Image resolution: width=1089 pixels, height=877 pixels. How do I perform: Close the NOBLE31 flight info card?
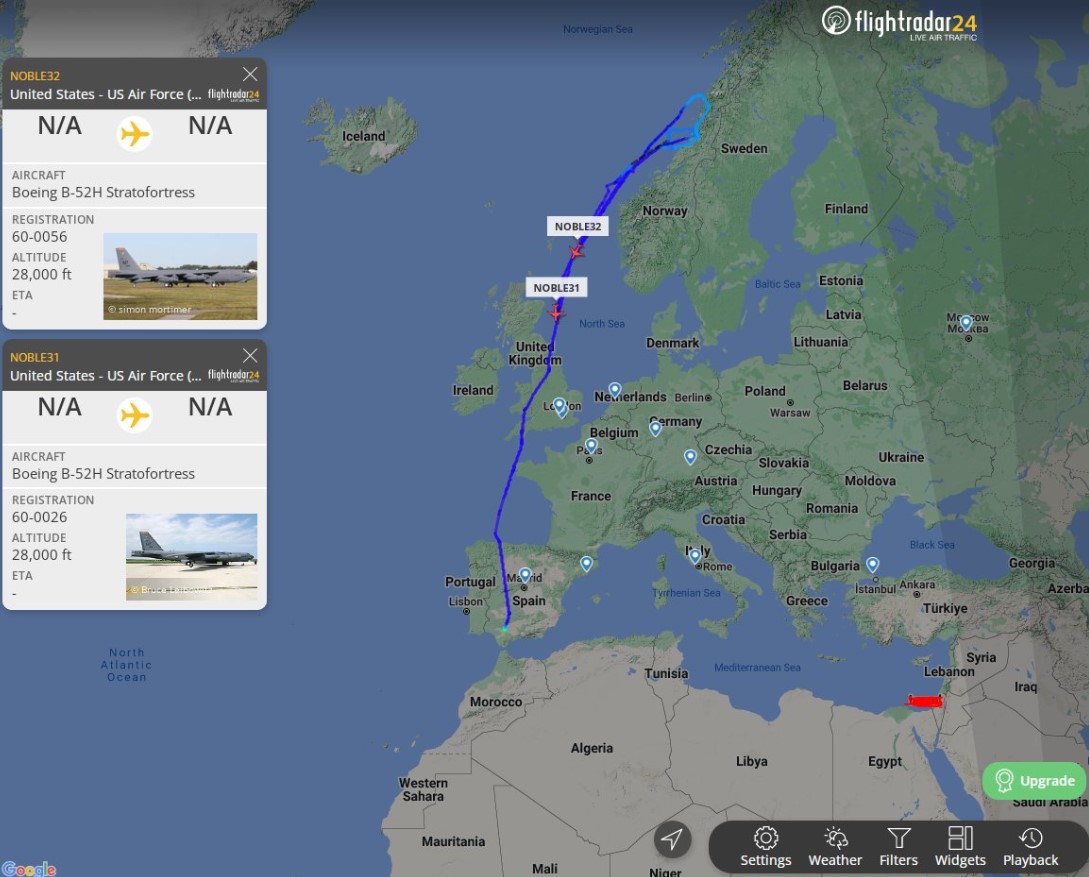click(250, 356)
